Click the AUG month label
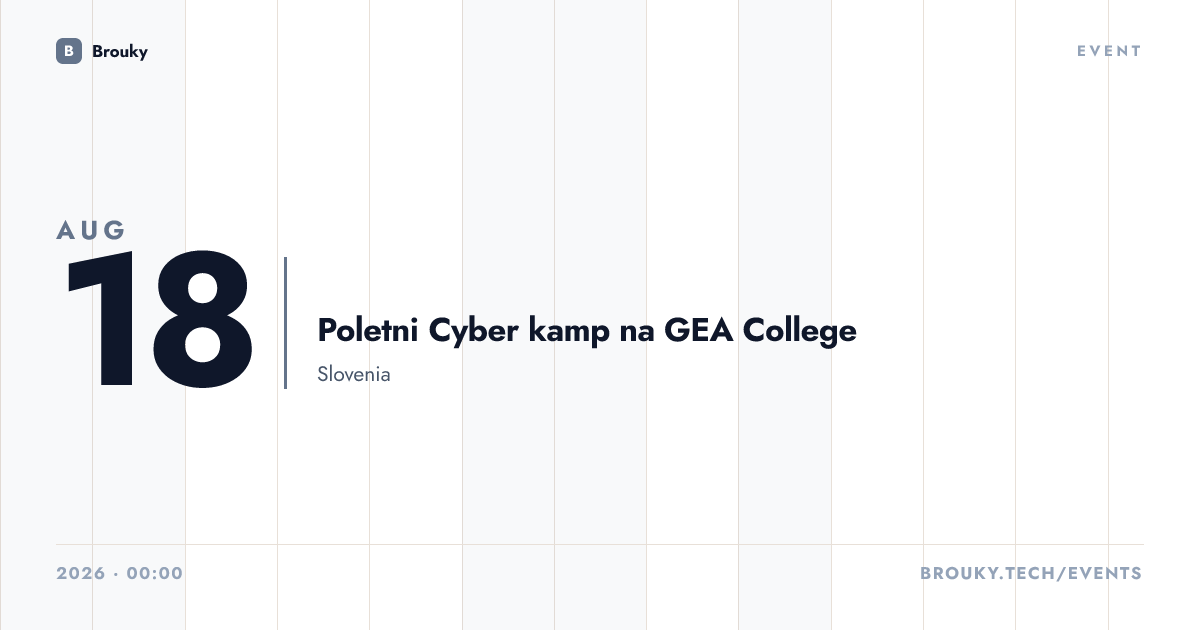1200x630 pixels. pyautogui.click(x=91, y=230)
